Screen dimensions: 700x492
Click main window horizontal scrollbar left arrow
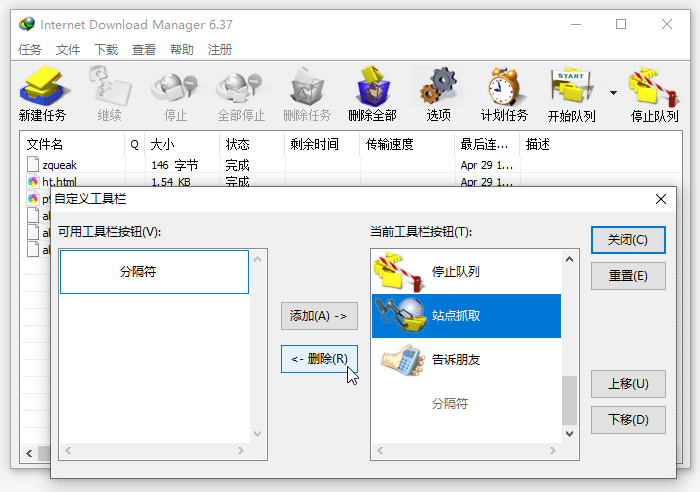29,454
